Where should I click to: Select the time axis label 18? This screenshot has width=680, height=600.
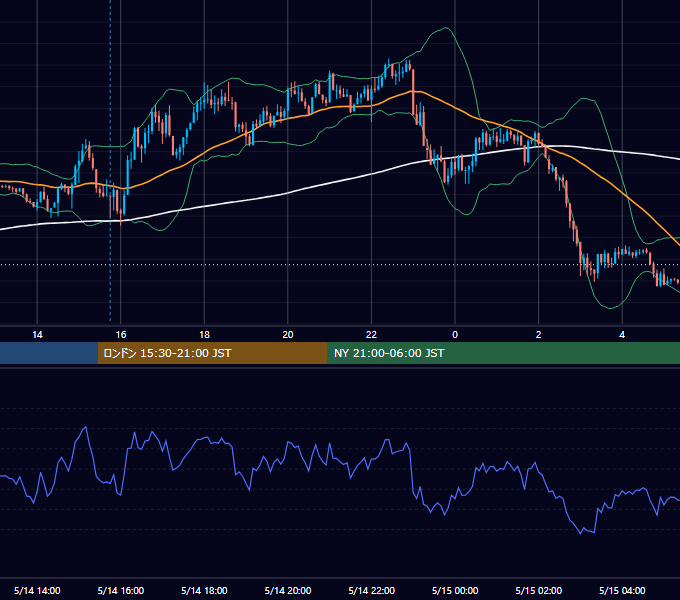coord(204,335)
